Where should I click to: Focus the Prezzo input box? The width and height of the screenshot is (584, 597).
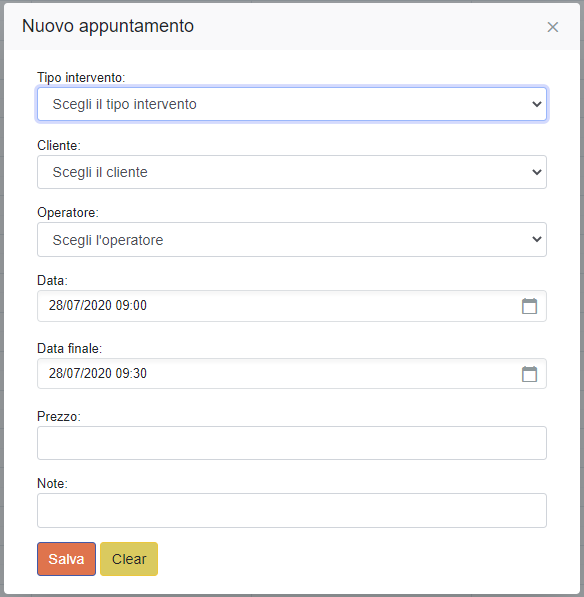[x=292, y=443]
